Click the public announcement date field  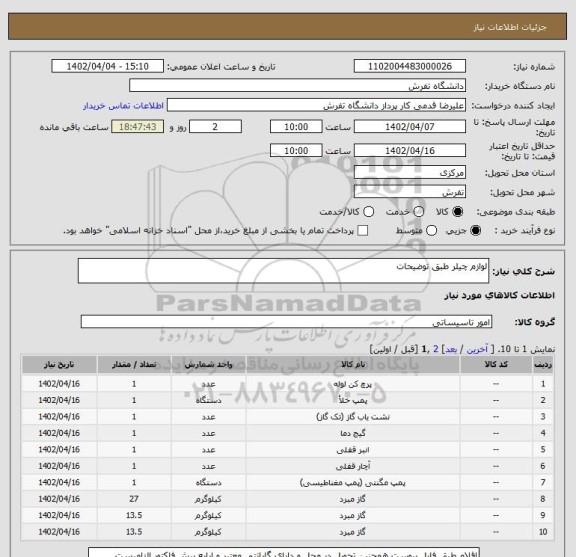pos(108,67)
